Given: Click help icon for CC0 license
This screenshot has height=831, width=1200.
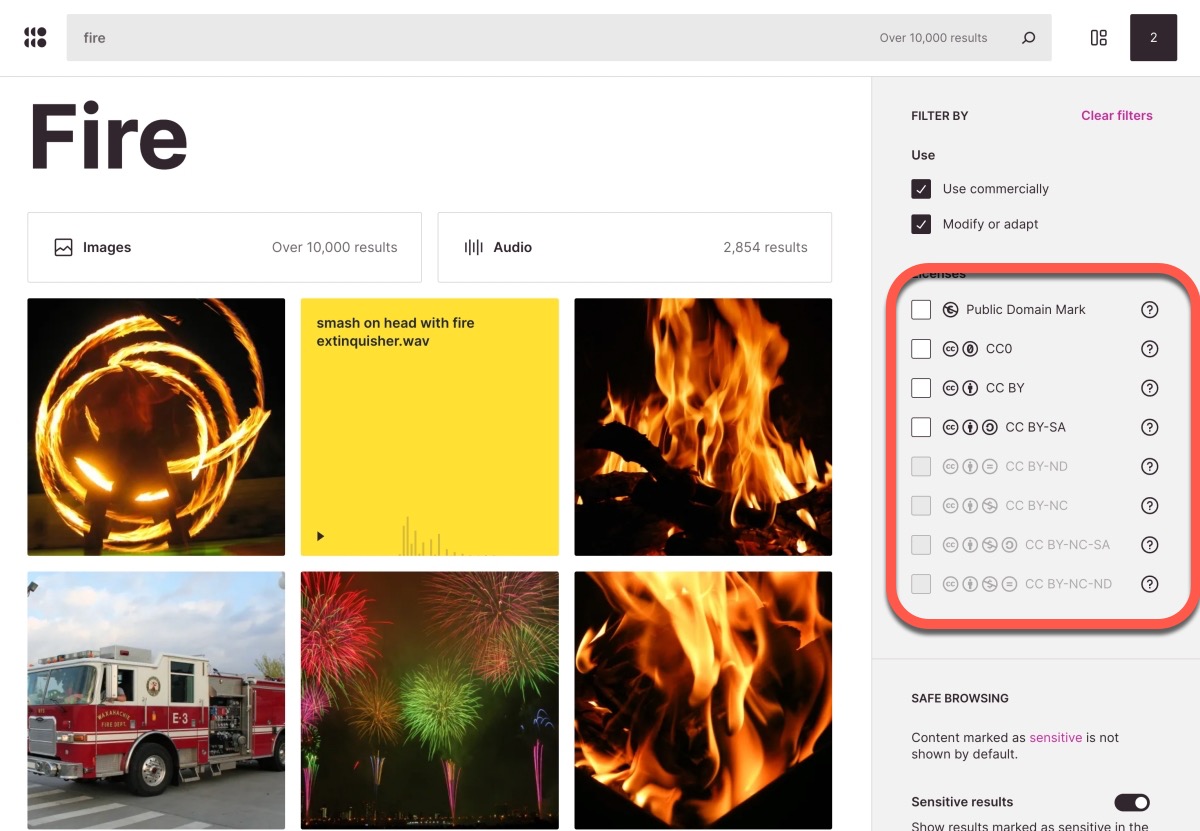Looking at the screenshot, I should pos(1150,349).
